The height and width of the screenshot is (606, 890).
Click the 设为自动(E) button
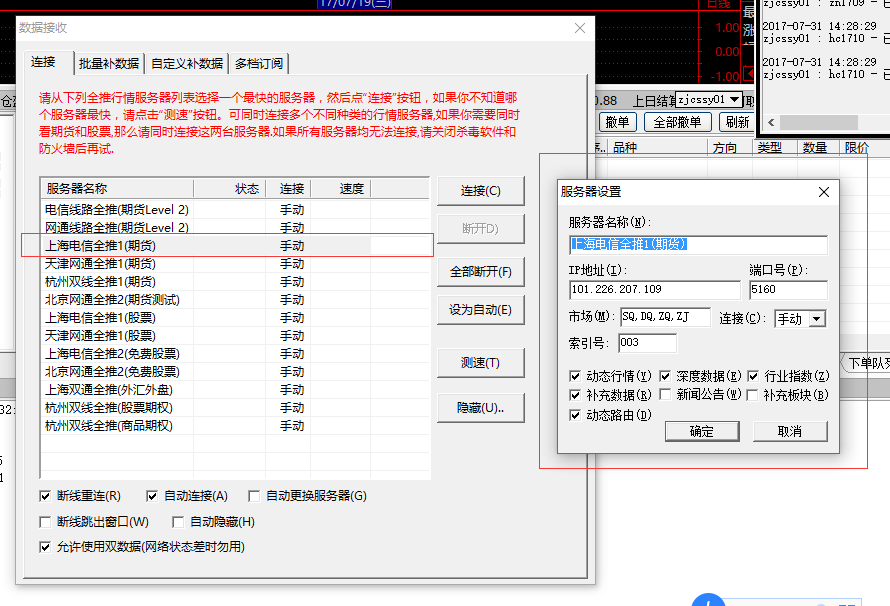481,310
